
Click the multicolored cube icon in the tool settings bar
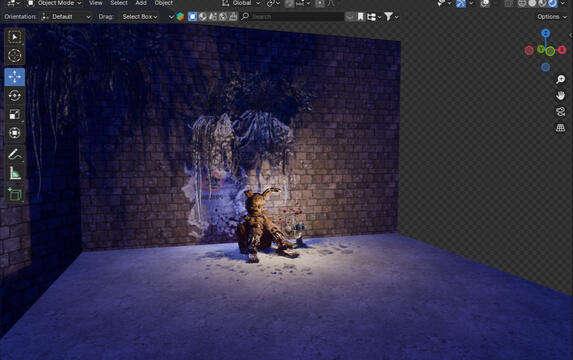pos(180,16)
